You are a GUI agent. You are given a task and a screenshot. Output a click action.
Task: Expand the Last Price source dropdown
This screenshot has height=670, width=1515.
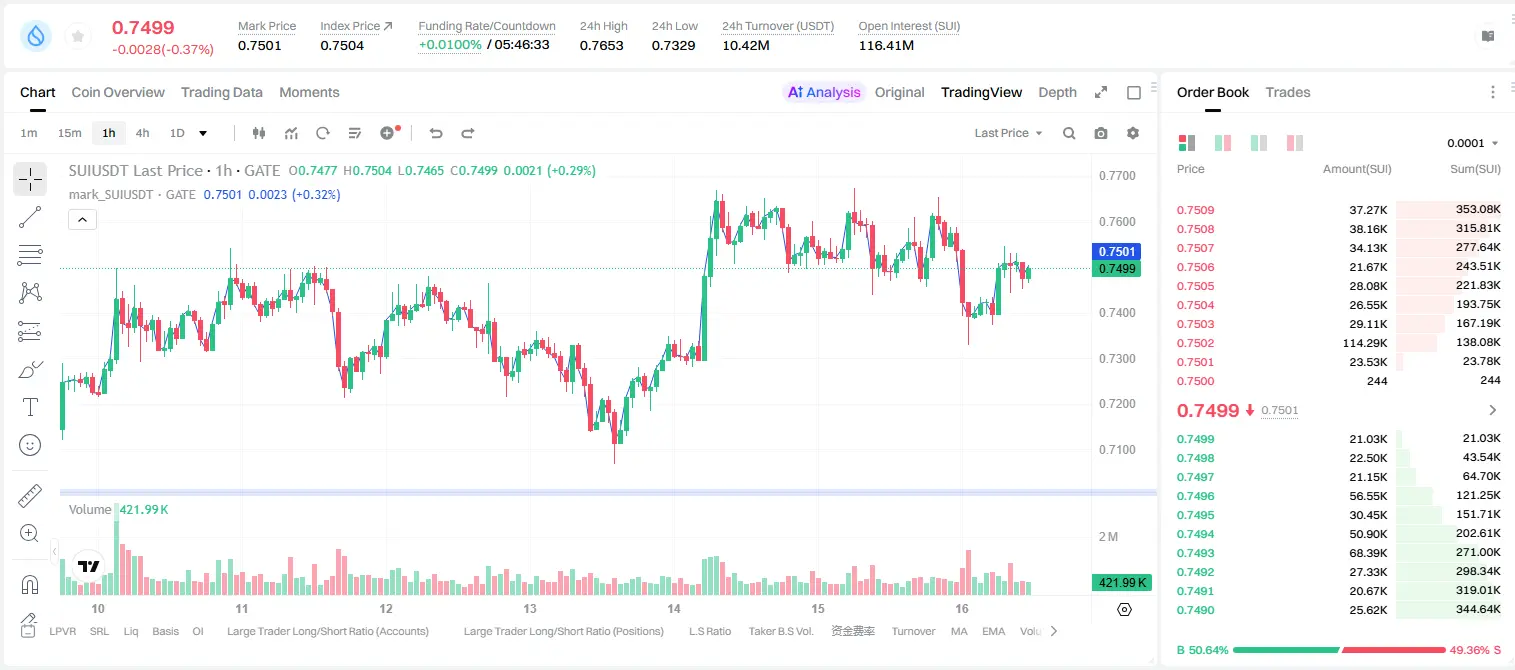[x=1008, y=133]
